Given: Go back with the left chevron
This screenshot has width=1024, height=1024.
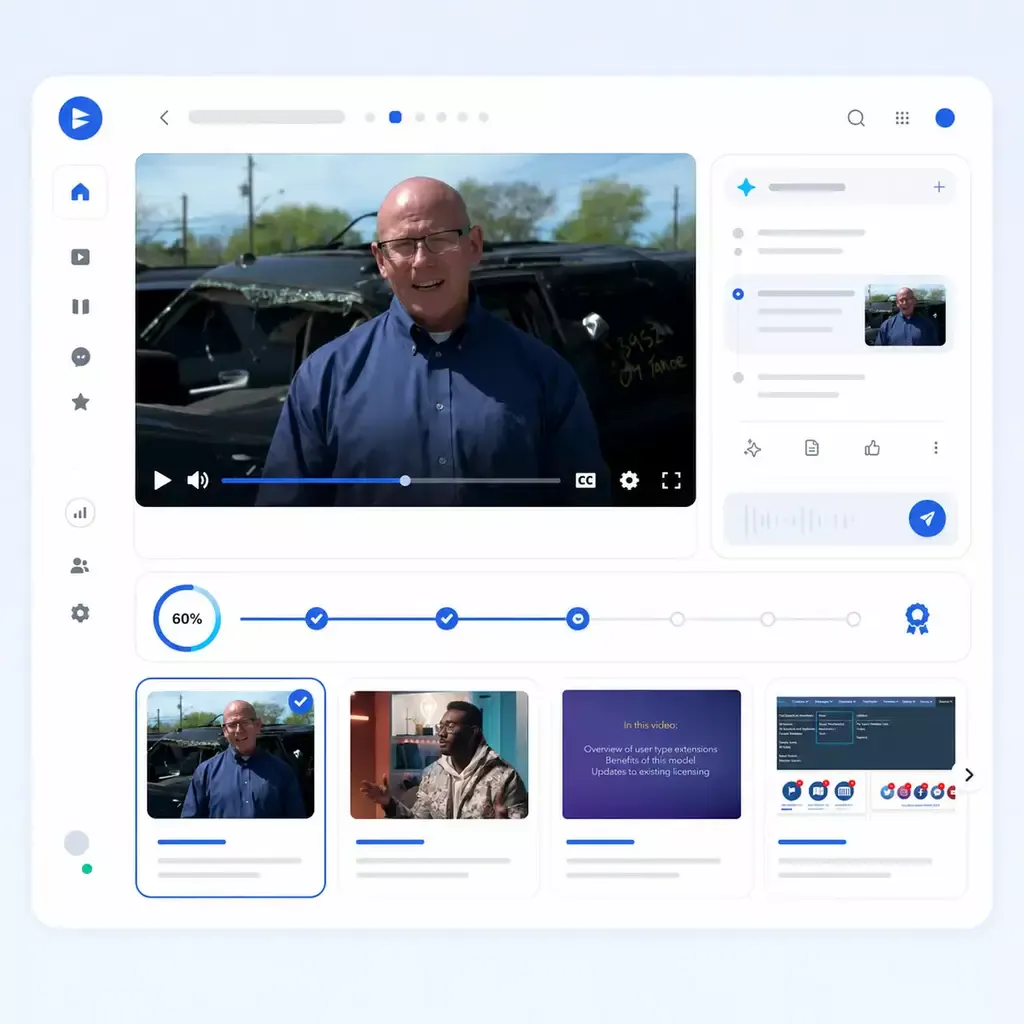Looking at the screenshot, I should [x=165, y=118].
